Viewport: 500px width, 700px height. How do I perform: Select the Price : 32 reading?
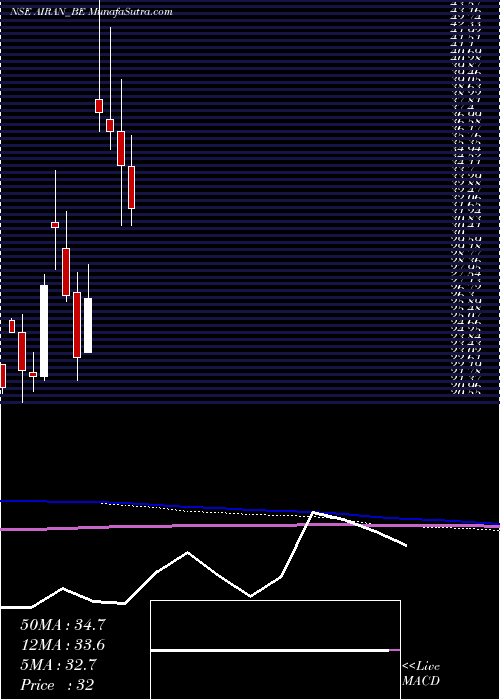[x=57, y=685]
